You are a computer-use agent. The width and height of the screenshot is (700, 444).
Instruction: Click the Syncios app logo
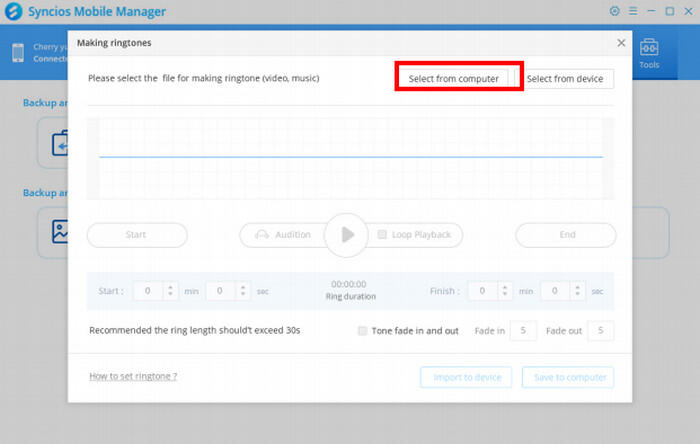(12, 12)
